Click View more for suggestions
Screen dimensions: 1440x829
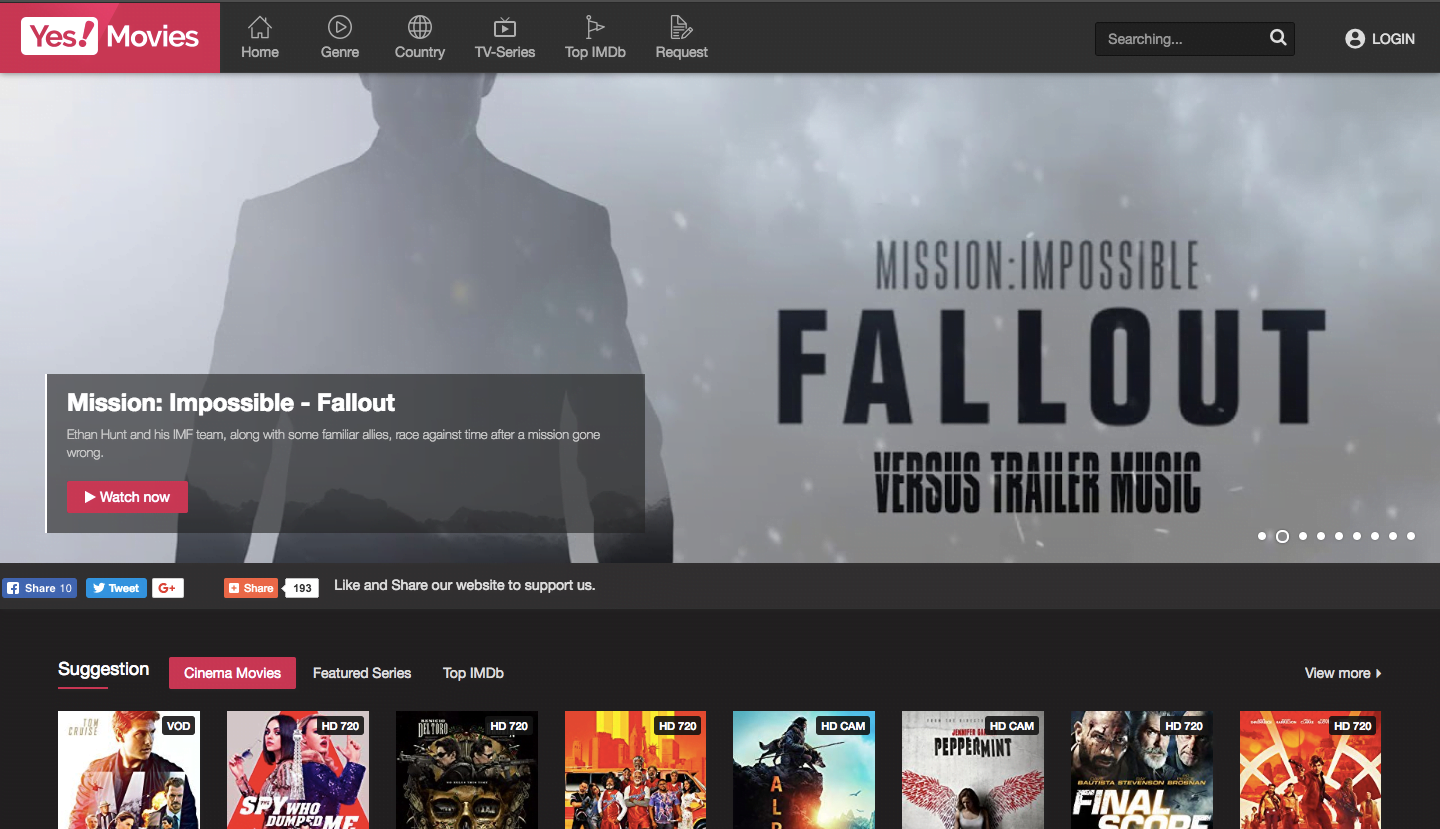[1343, 673]
